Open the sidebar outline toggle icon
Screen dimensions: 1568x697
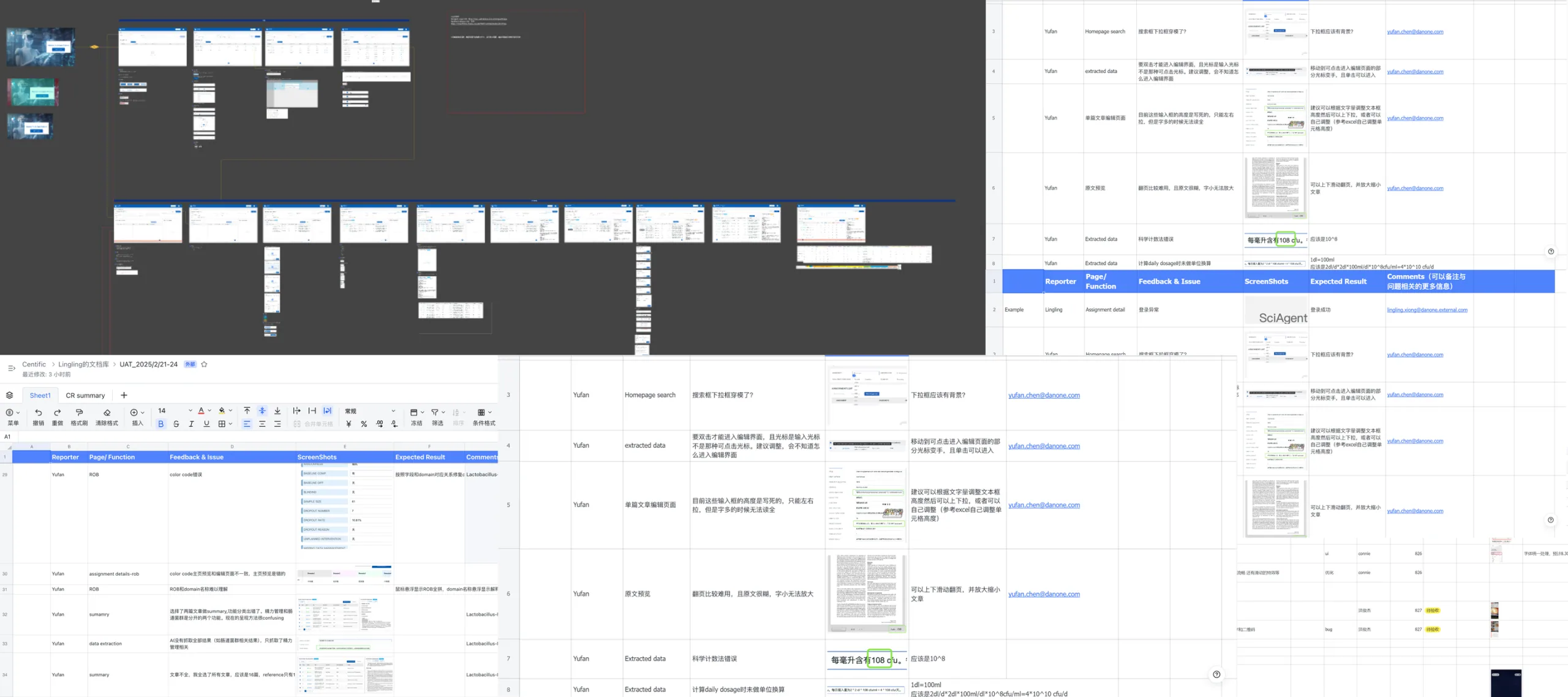tap(11, 368)
